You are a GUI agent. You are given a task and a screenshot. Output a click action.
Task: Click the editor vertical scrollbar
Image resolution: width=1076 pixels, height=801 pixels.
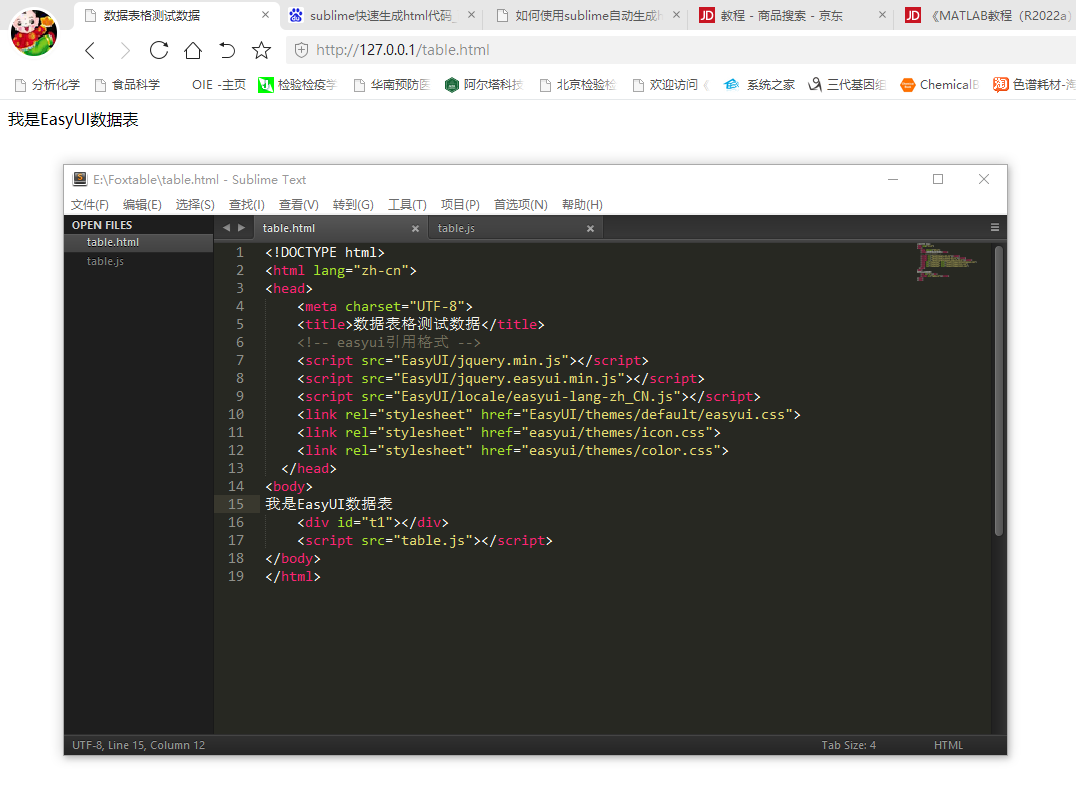pyautogui.click(x=998, y=390)
